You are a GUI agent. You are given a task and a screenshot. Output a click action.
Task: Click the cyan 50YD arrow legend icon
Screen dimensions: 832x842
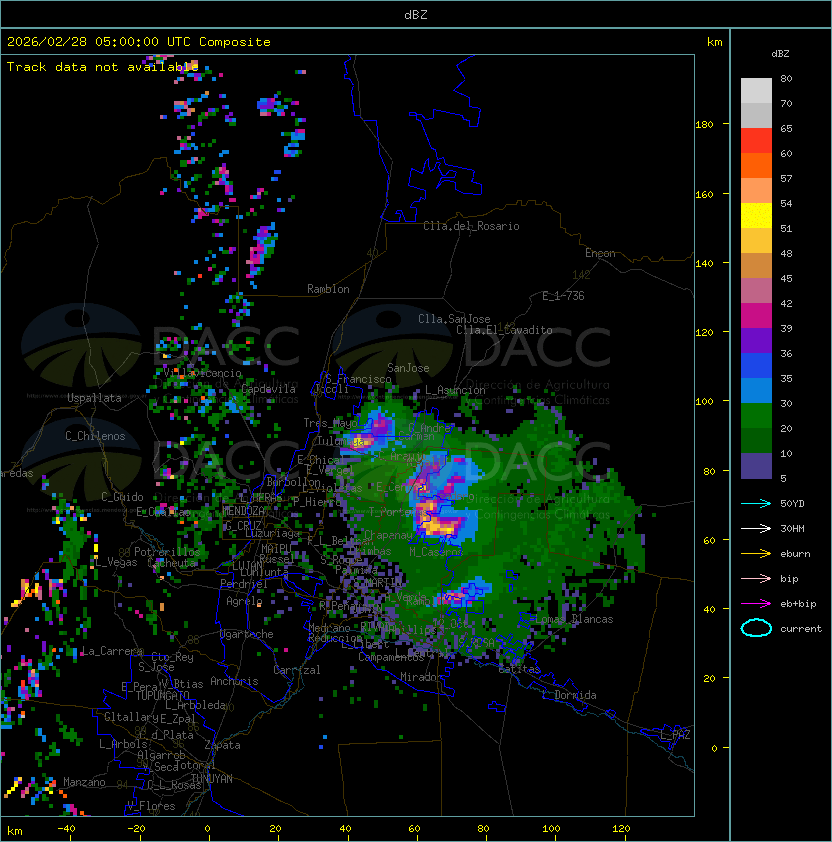point(756,503)
